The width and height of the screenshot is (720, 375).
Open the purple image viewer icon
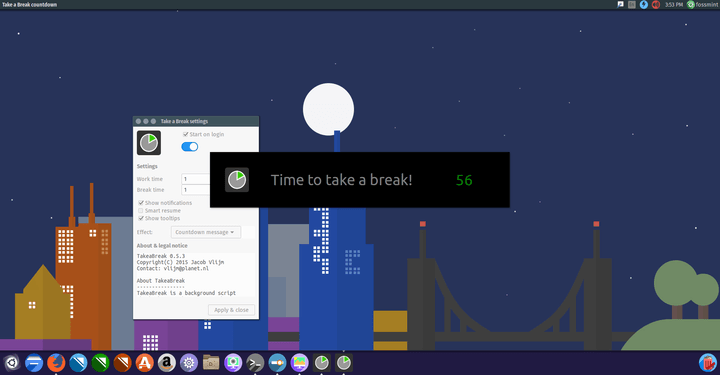click(299, 363)
